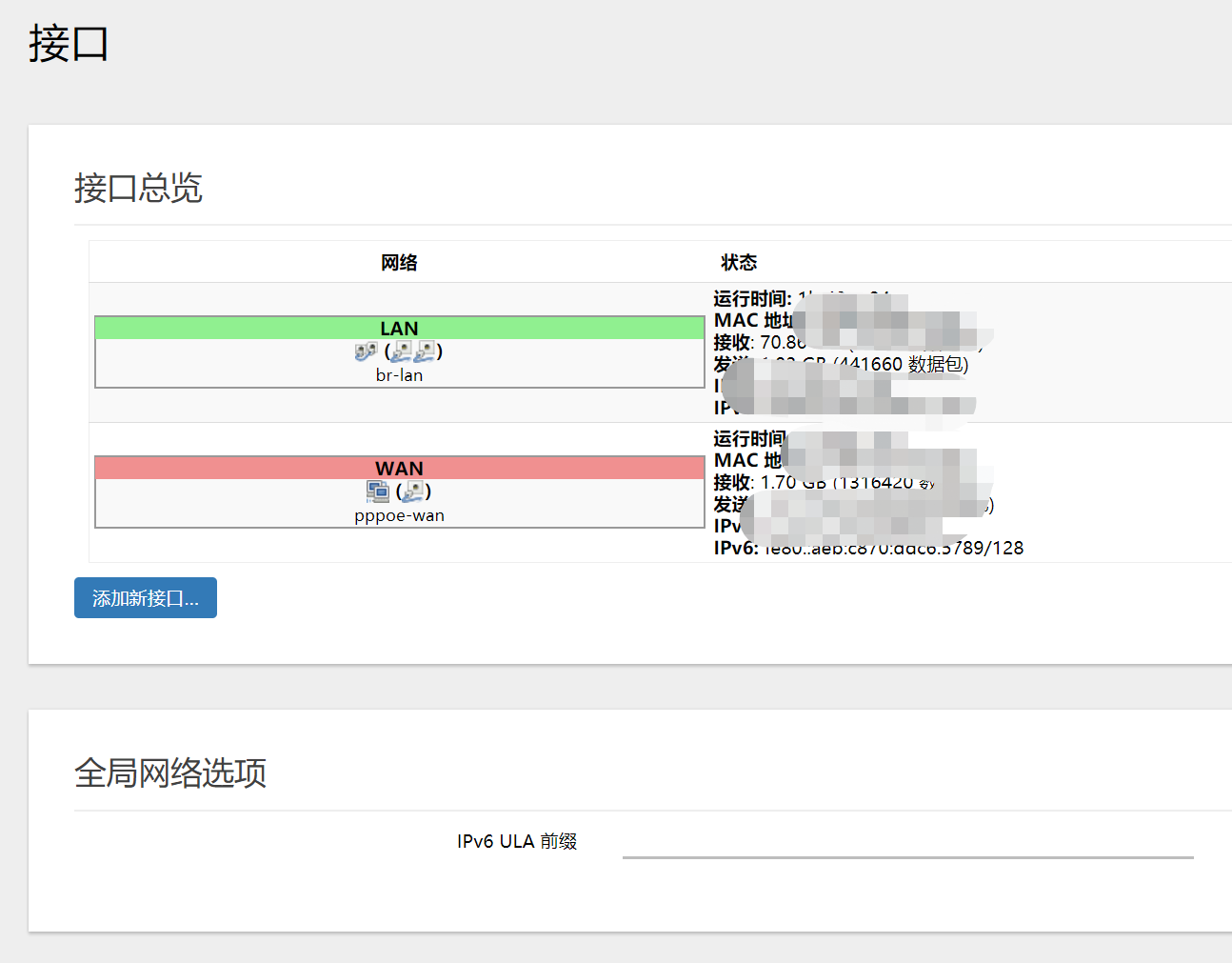
Task: Click the bridge device icon under LAN
Action: point(365,351)
